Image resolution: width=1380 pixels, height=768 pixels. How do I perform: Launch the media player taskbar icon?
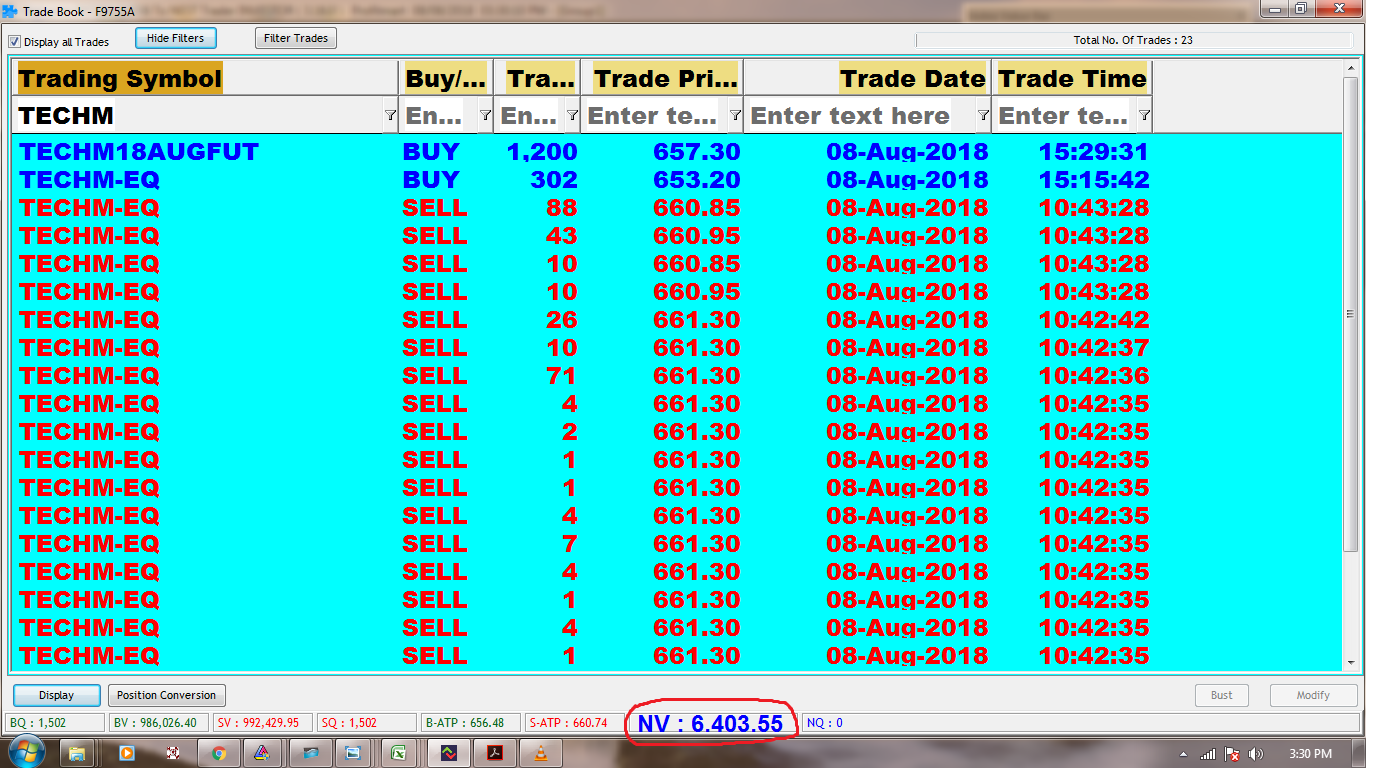click(127, 753)
